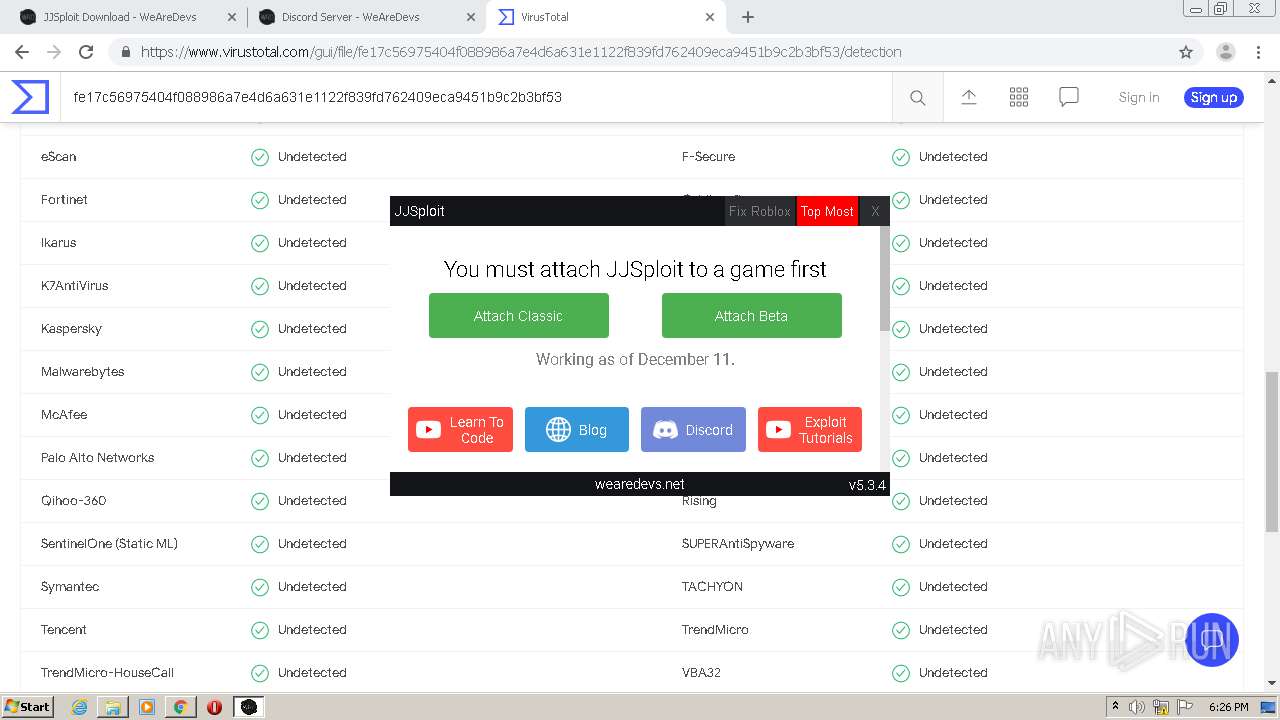Click the VirusTotal hash search field
1280x720 pixels.
pos(476,97)
